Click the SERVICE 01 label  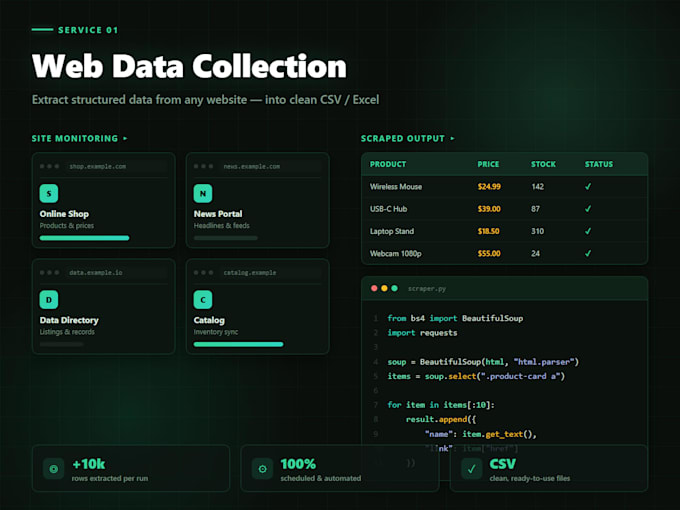pyautogui.click(x=88, y=30)
